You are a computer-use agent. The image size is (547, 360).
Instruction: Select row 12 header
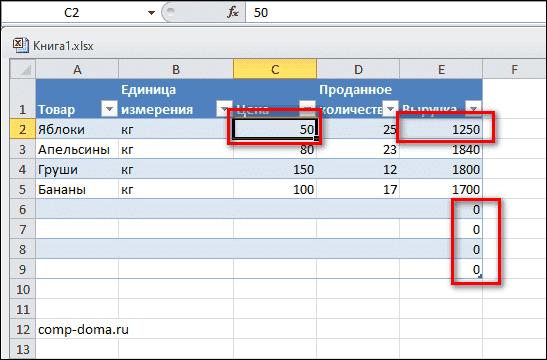(x=23, y=329)
